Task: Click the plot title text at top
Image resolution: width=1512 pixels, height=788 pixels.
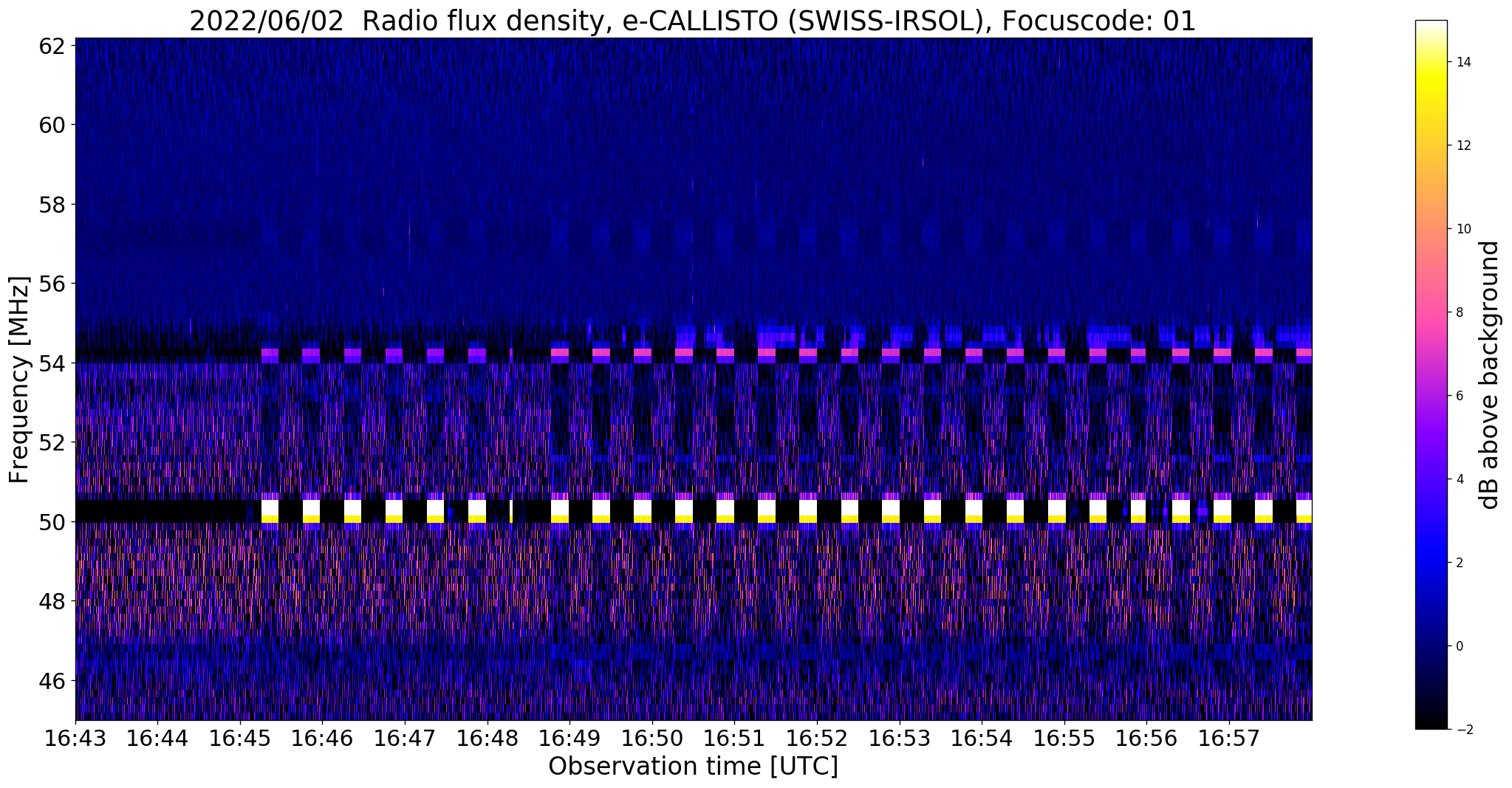Action: [692, 21]
